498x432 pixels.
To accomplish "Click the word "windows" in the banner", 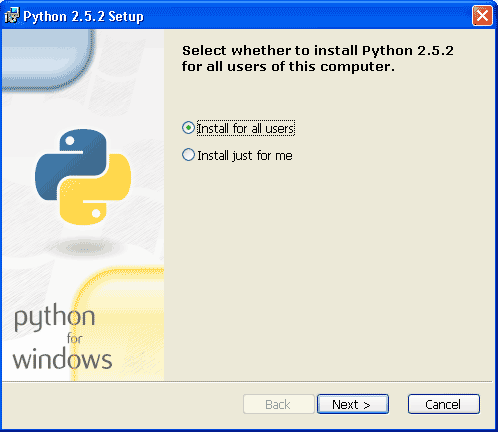I will pyautogui.click(x=62, y=359).
